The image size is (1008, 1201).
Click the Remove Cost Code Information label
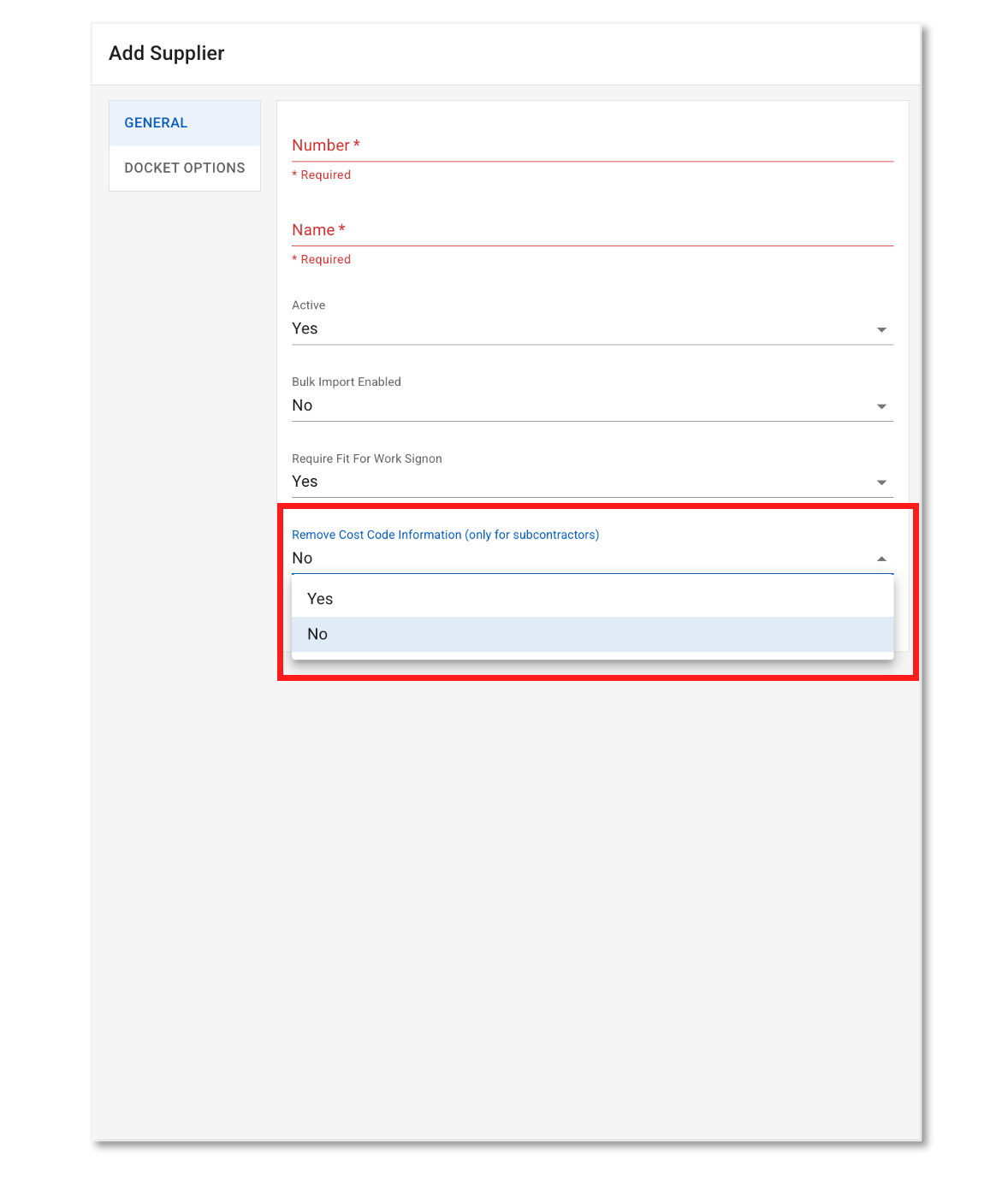[x=445, y=535]
